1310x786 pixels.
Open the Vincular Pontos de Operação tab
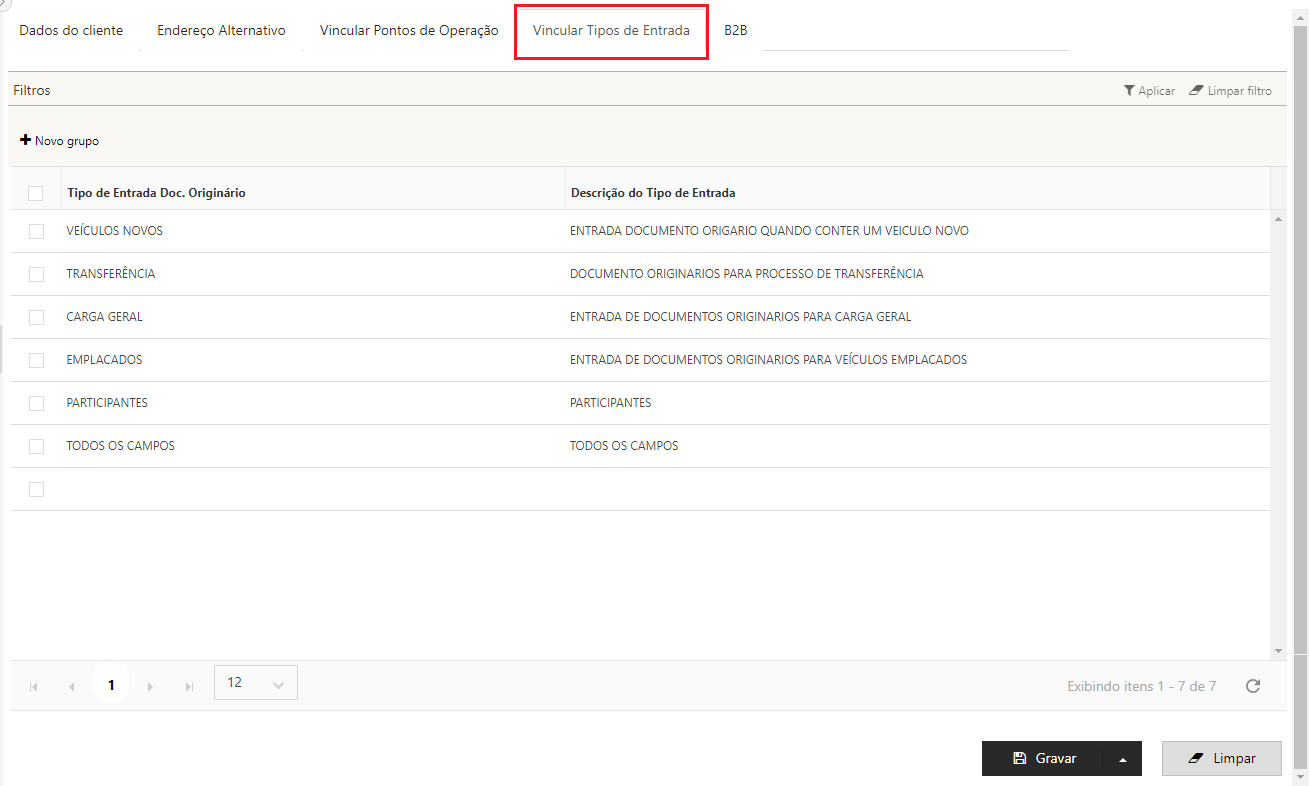pos(409,31)
